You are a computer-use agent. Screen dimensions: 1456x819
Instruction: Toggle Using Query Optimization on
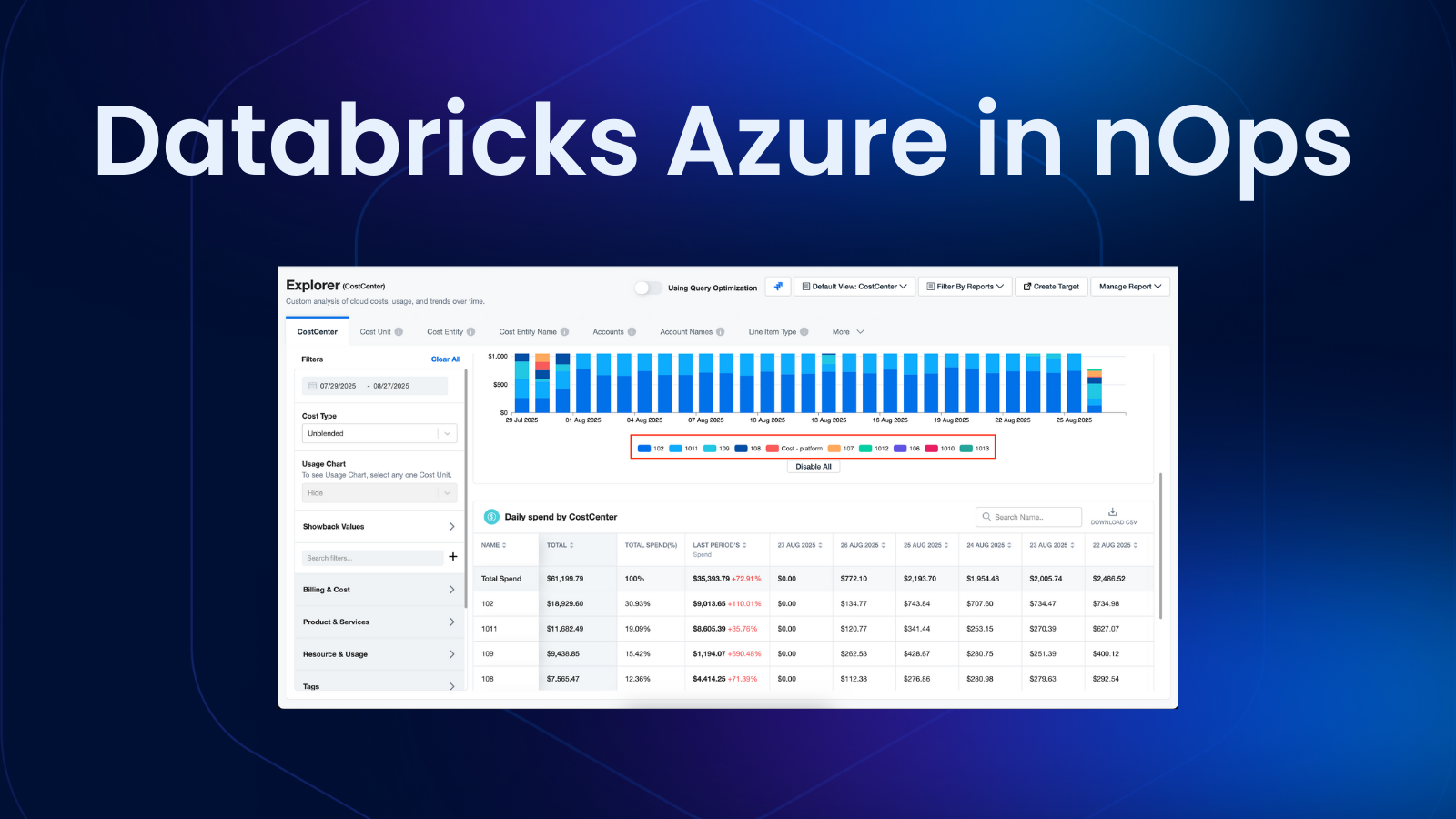click(648, 287)
